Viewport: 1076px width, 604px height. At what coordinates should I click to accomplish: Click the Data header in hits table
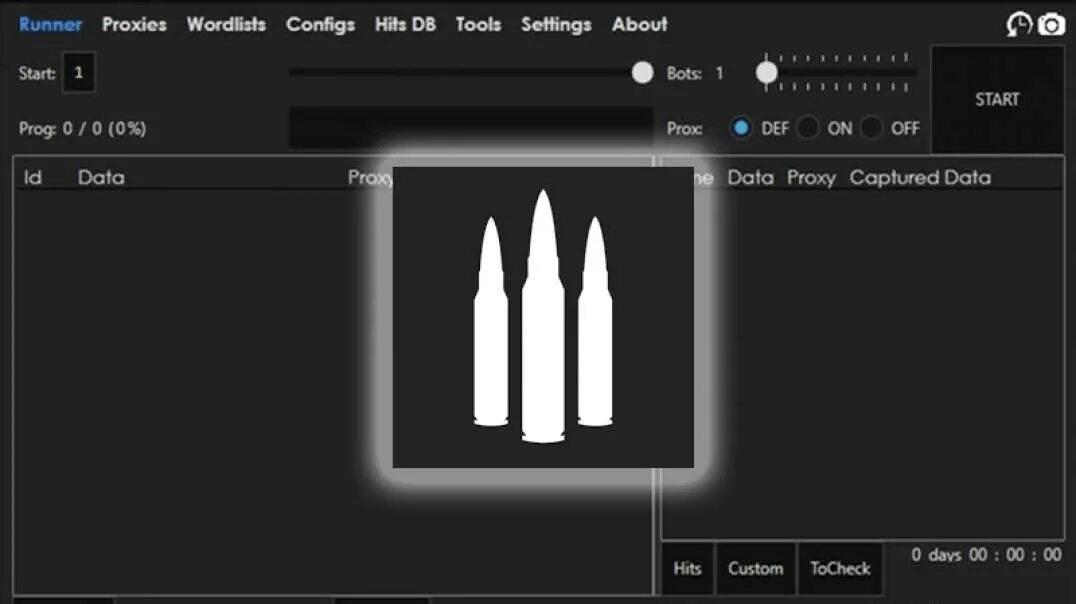(x=751, y=178)
